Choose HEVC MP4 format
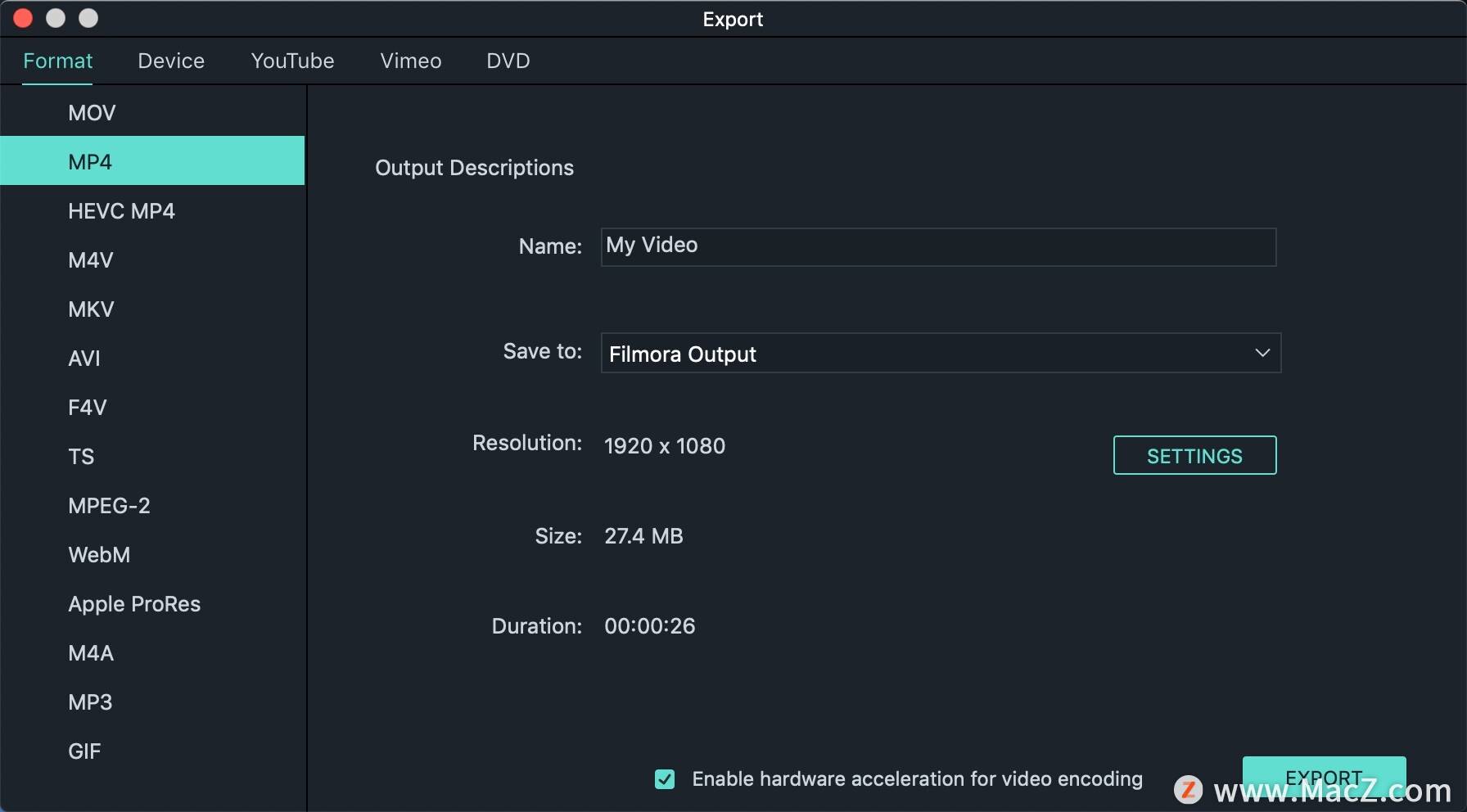The image size is (1467, 812). click(x=152, y=211)
